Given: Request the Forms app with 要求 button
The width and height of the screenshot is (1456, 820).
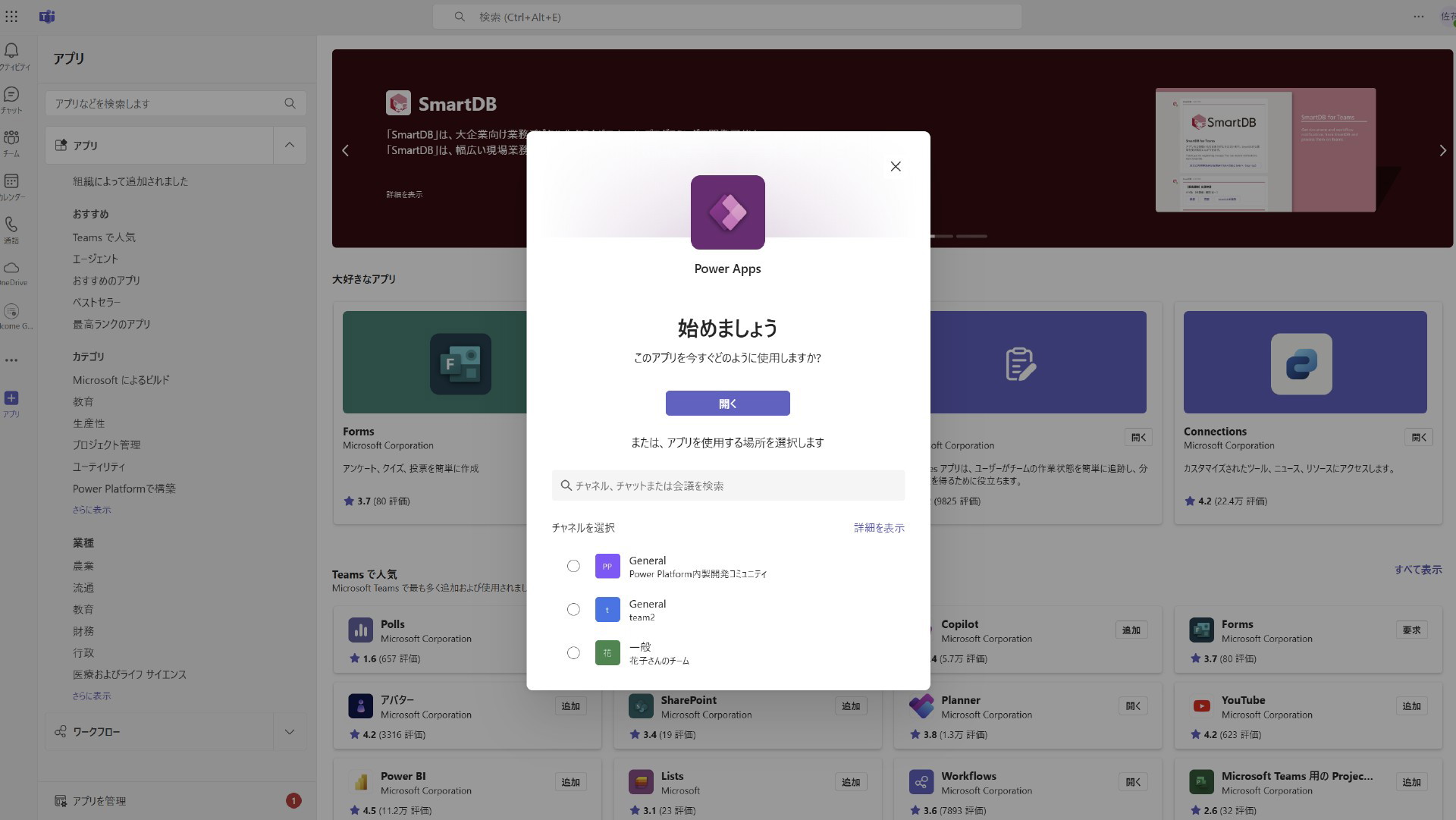Looking at the screenshot, I should point(1411,630).
